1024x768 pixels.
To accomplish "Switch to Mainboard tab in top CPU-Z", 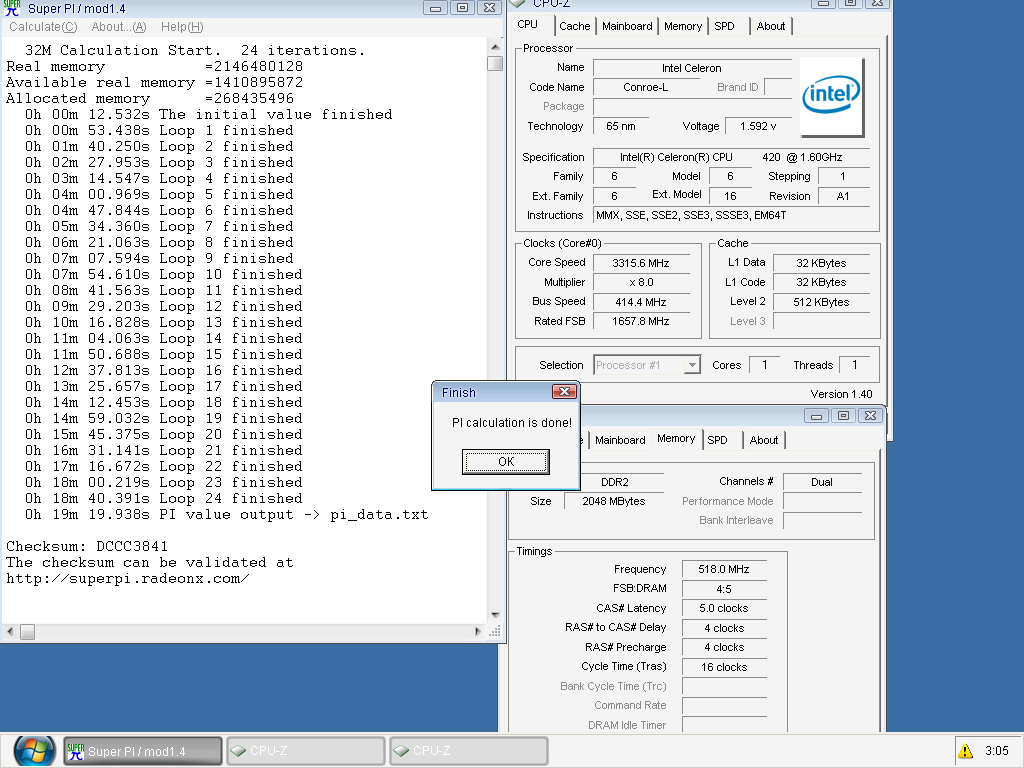I will (x=627, y=26).
